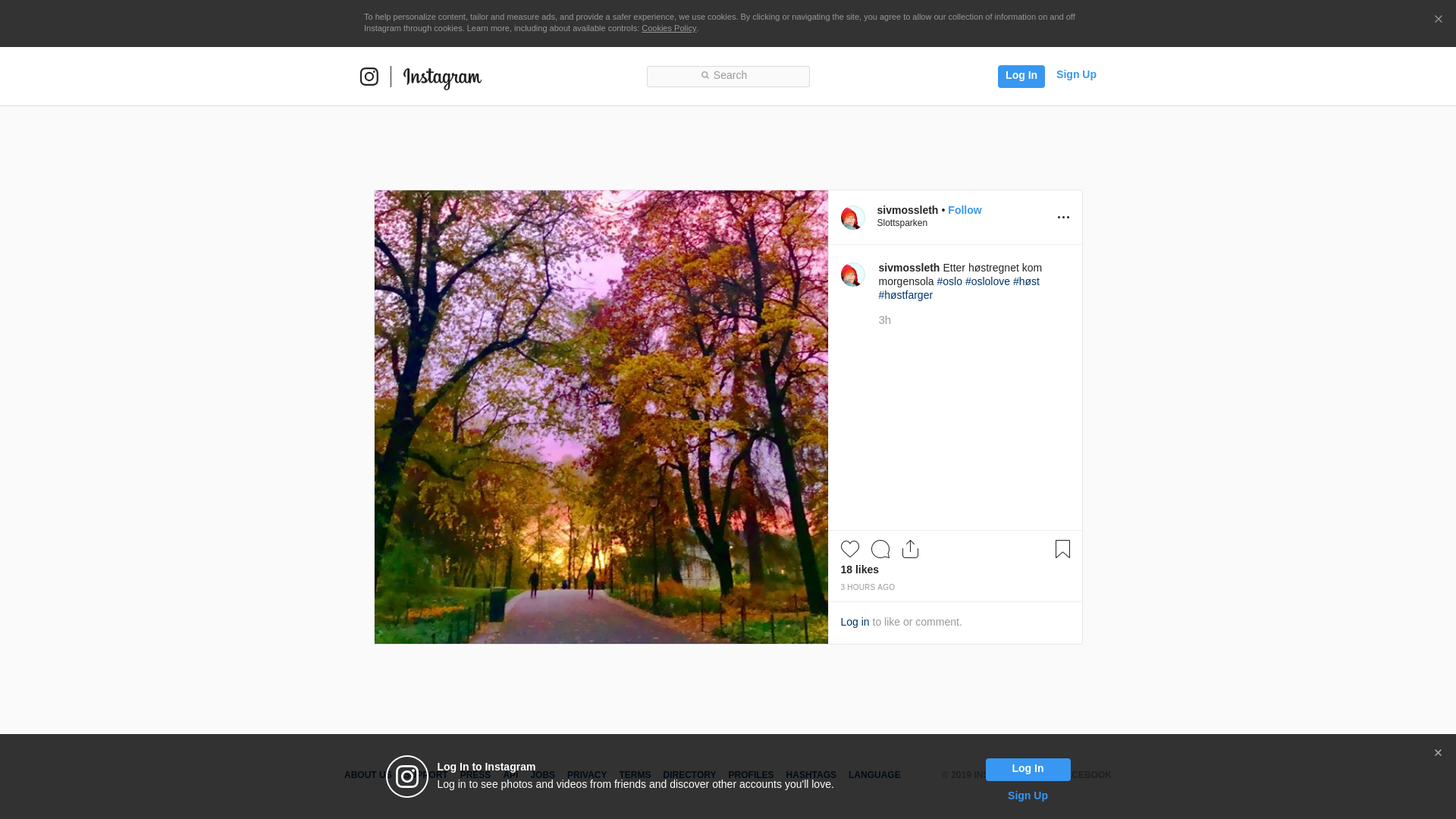This screenshot has height=819, width=1456.
Task: Open the three-dot more options menu
Action: click(x=1063, y=218)
